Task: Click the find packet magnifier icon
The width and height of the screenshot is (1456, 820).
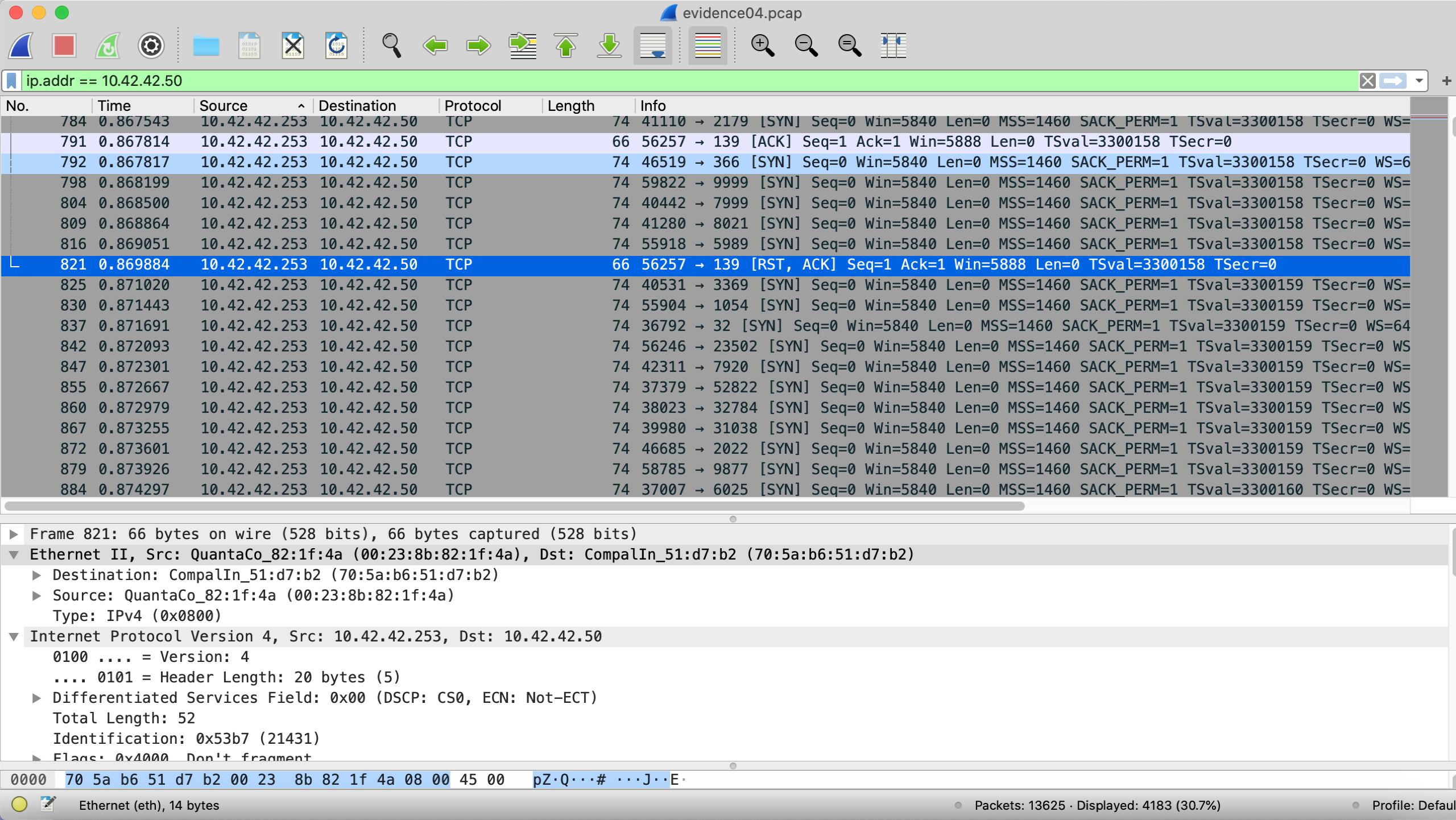Action: (x=391, y=45)
